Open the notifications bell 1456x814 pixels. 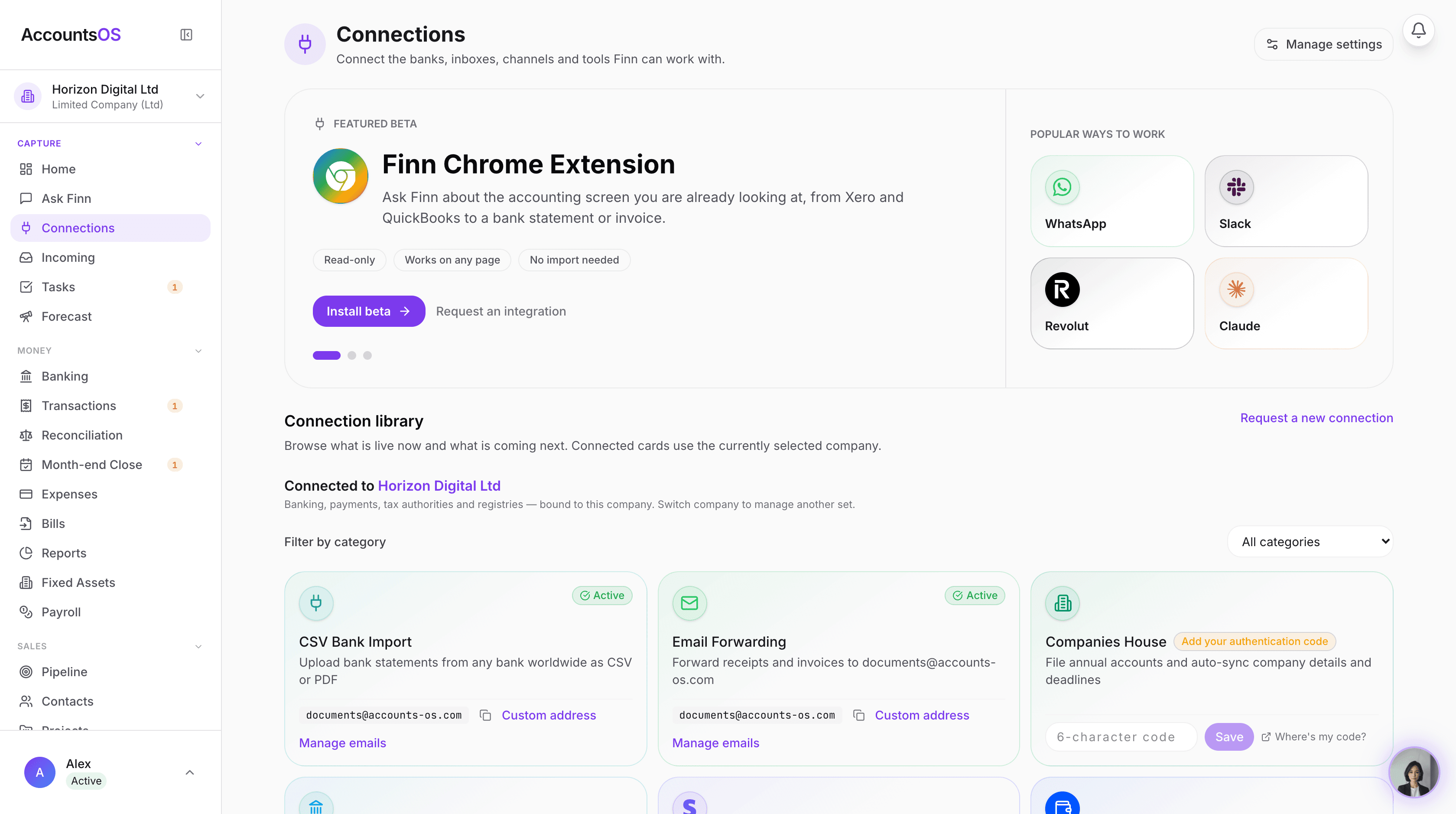(x=1418, y=30)
